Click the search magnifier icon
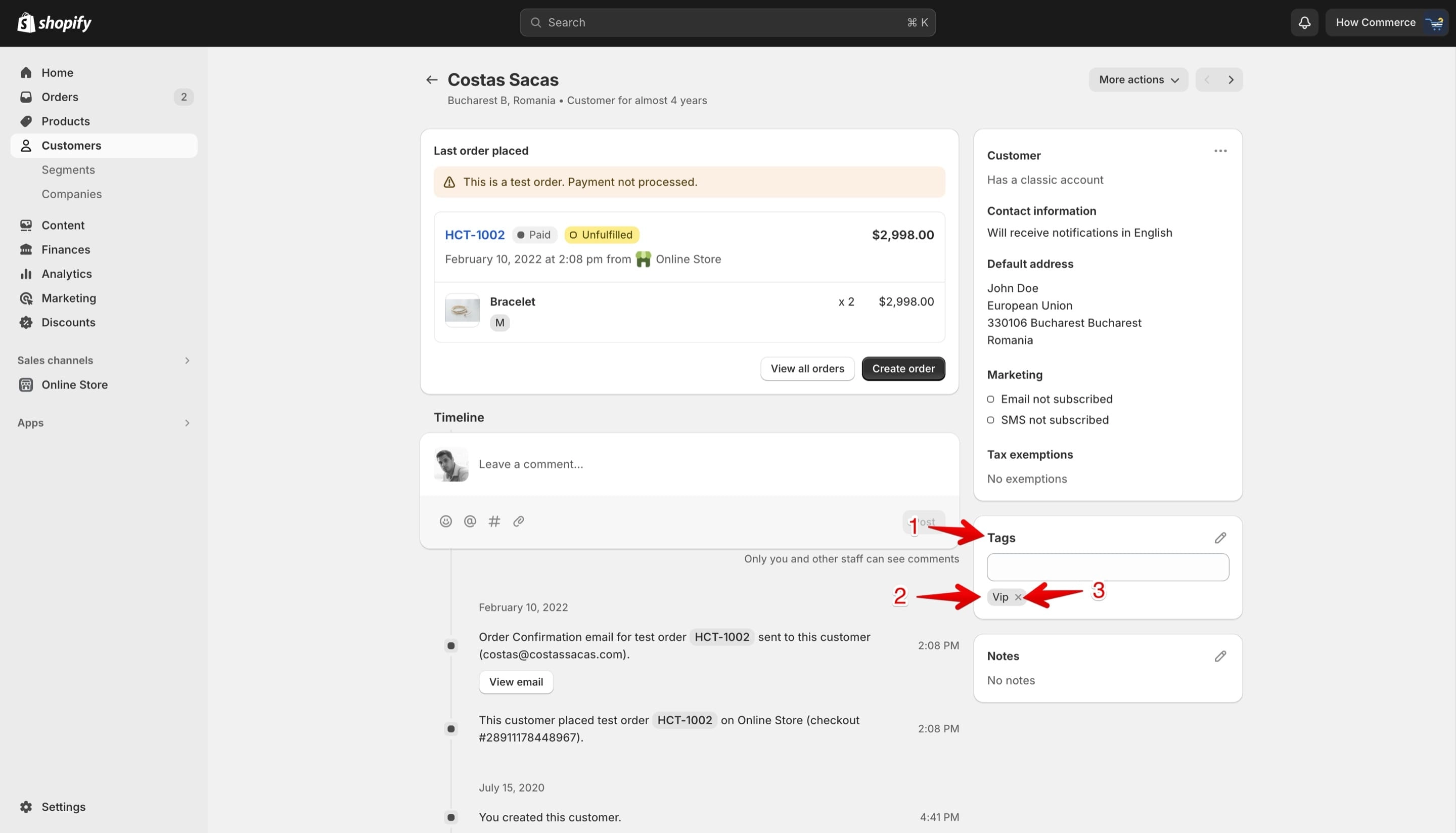Image resolution: width=1456 pixels, height=833 pixels. click(536, 22)
